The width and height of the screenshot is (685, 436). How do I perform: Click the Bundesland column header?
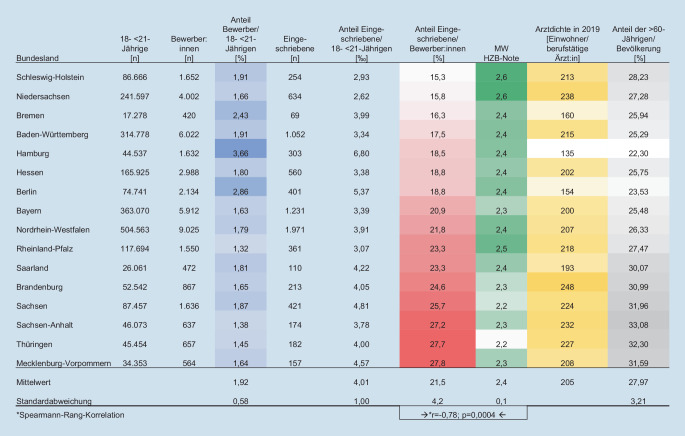(x=37, y=58)
